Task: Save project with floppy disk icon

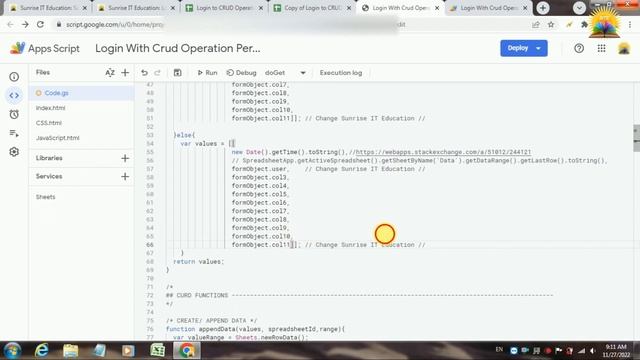Action: click(177, 73)
